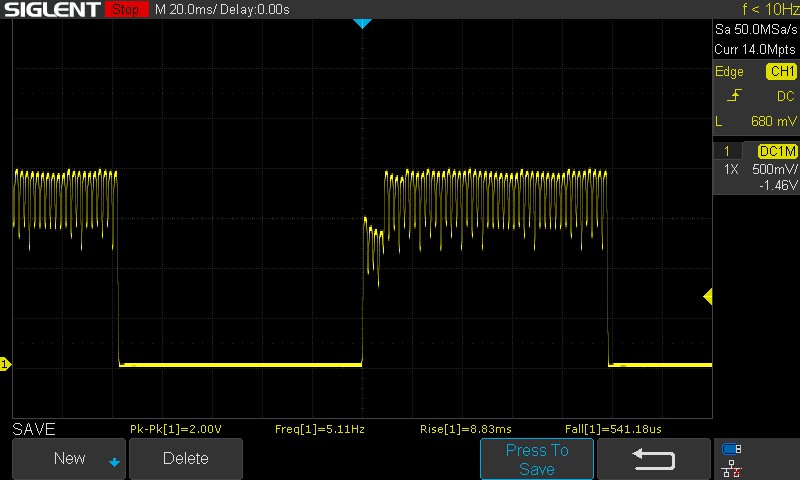
Task: Click the DC trigger coupling label
Action: pyautogui.click(x=786, y=96)
